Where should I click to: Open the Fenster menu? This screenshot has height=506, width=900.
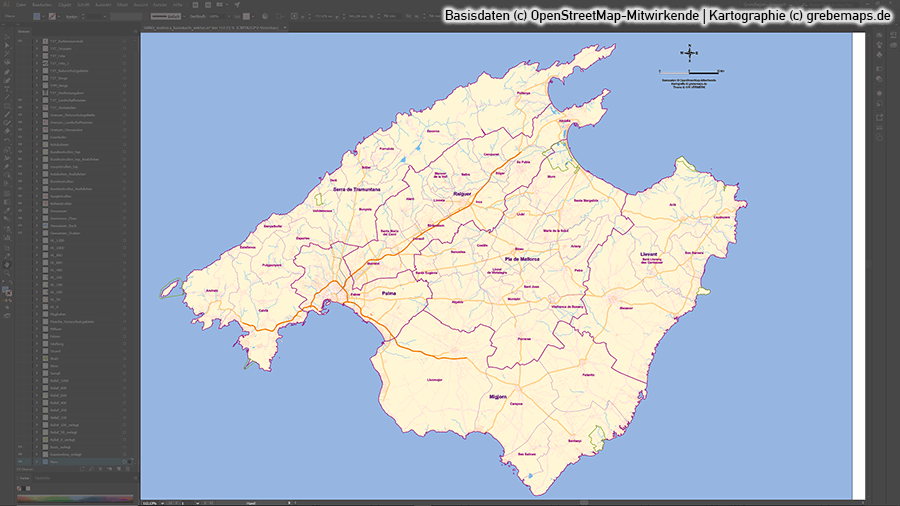[x=161, y=4]
